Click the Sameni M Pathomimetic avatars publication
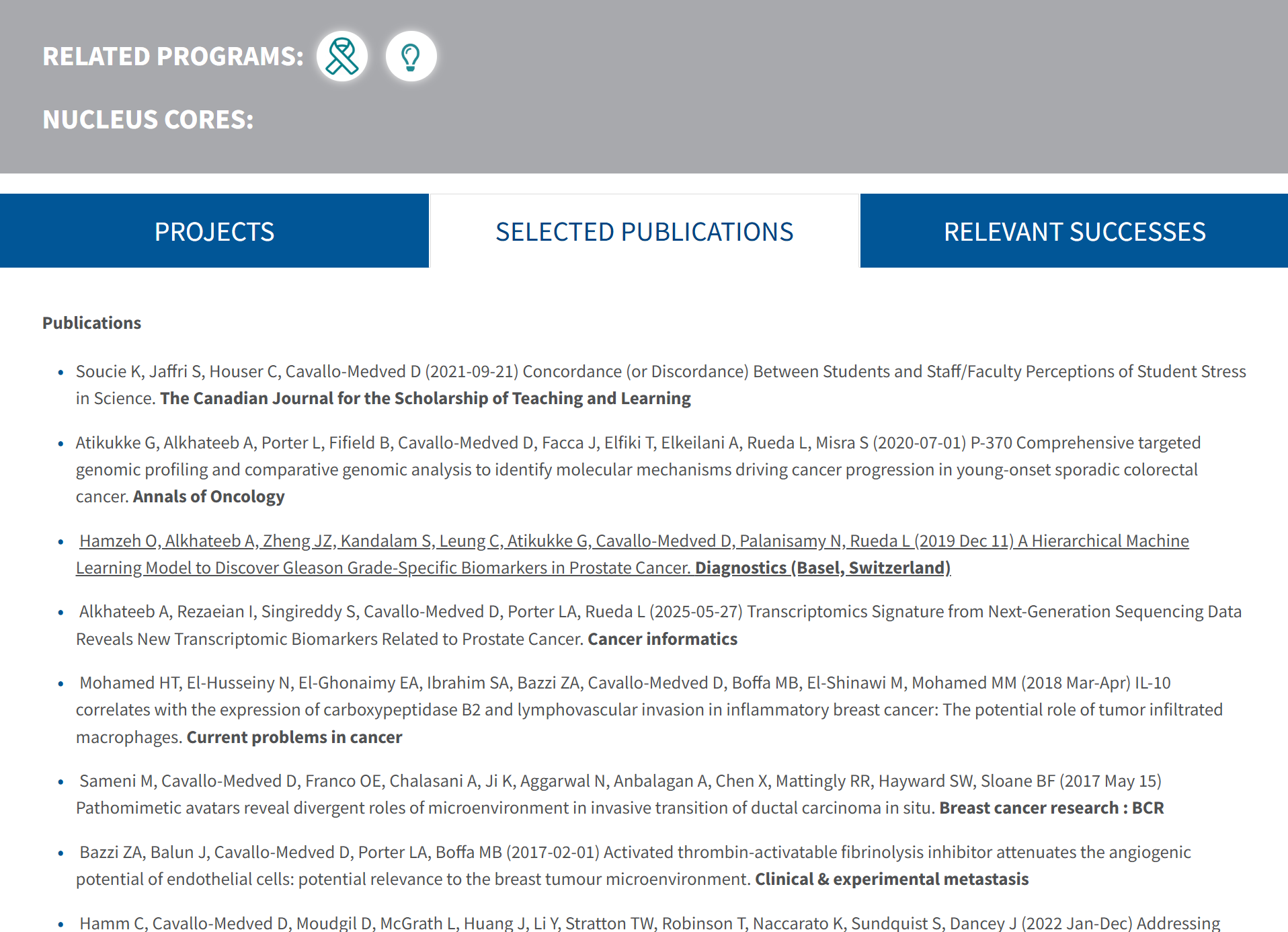Screen dimensions: 1288x932 (620, 795)
